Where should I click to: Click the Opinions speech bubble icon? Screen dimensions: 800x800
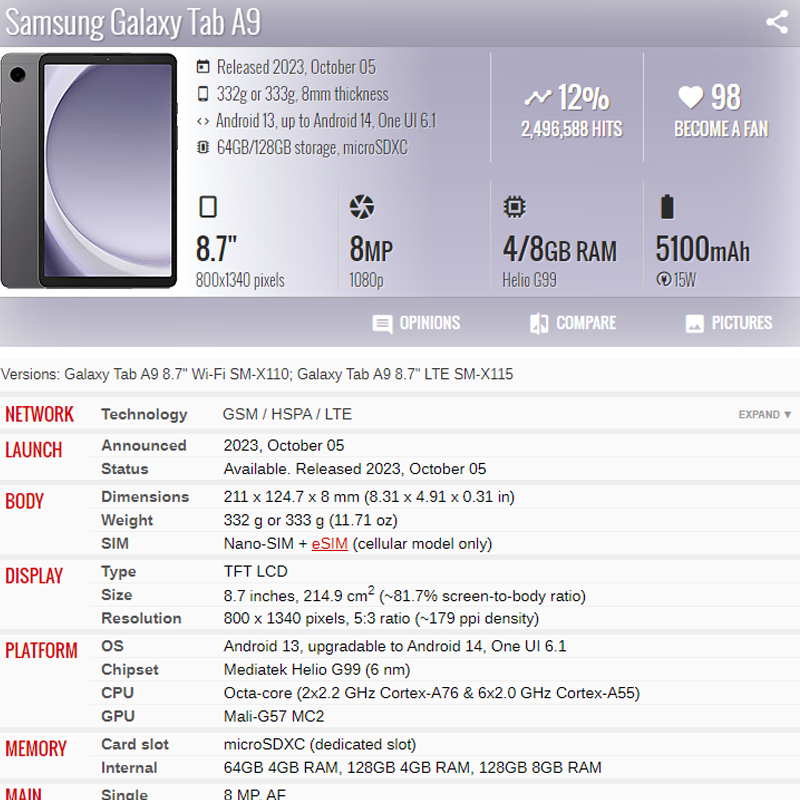point(382,324)
